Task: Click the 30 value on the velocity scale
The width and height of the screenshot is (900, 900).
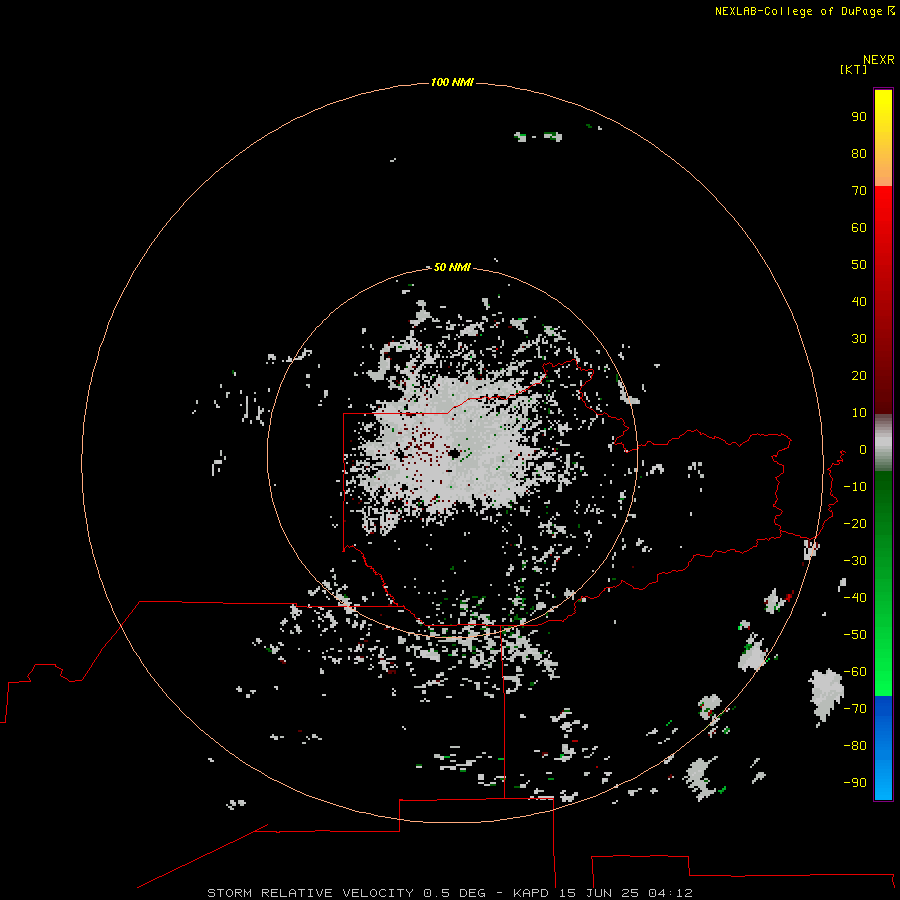Action: pos(859,339)
